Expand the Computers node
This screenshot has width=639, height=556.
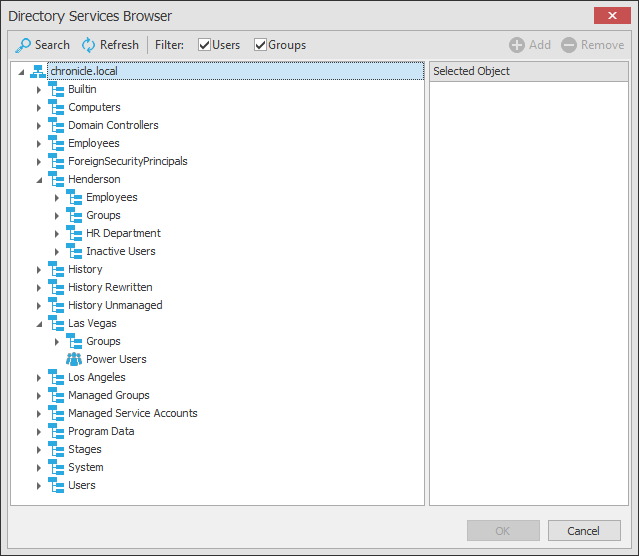[x=39, y=108]
